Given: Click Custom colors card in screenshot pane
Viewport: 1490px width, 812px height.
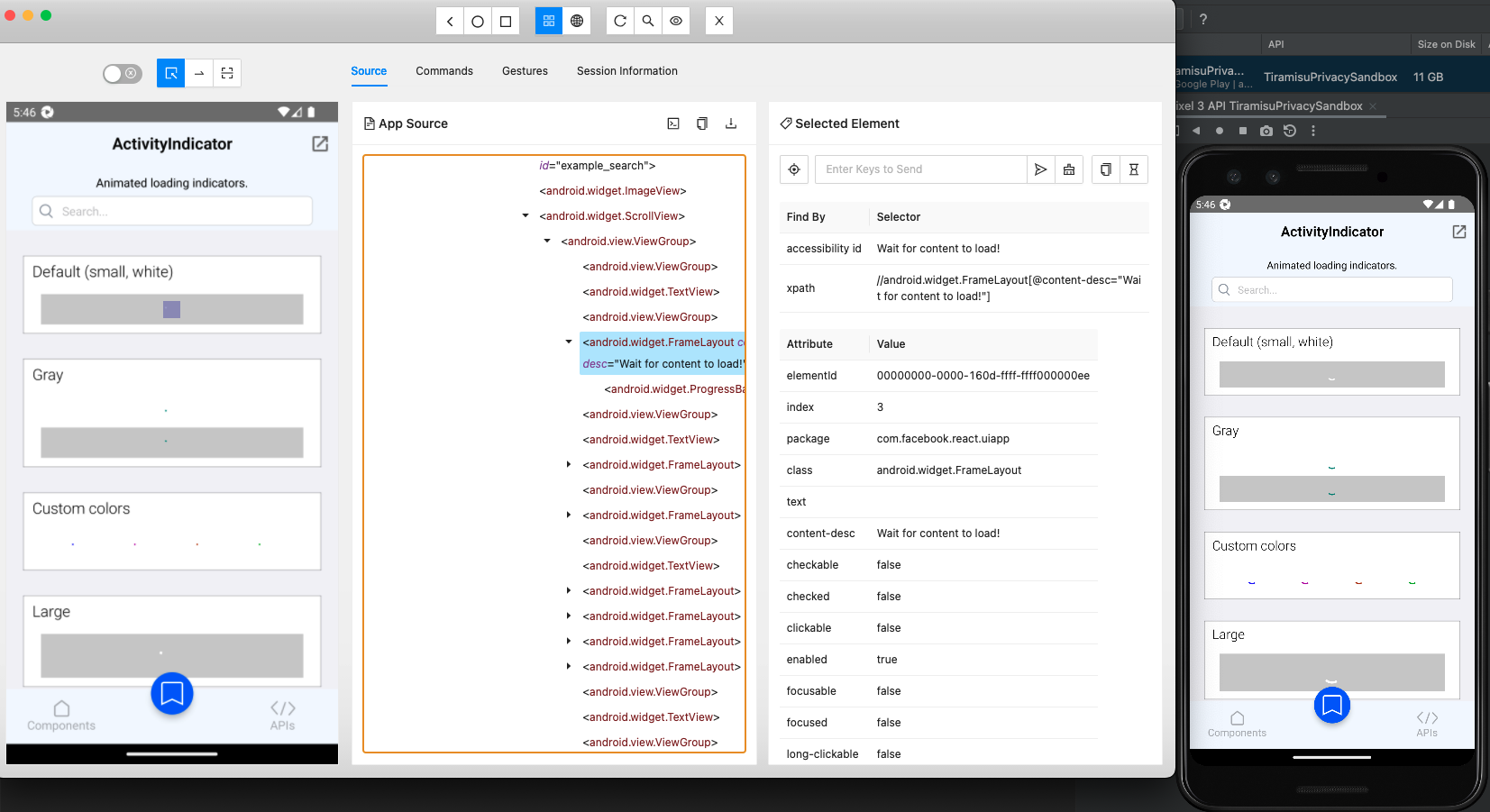Looking at the screenshot, I should (172, 531).
